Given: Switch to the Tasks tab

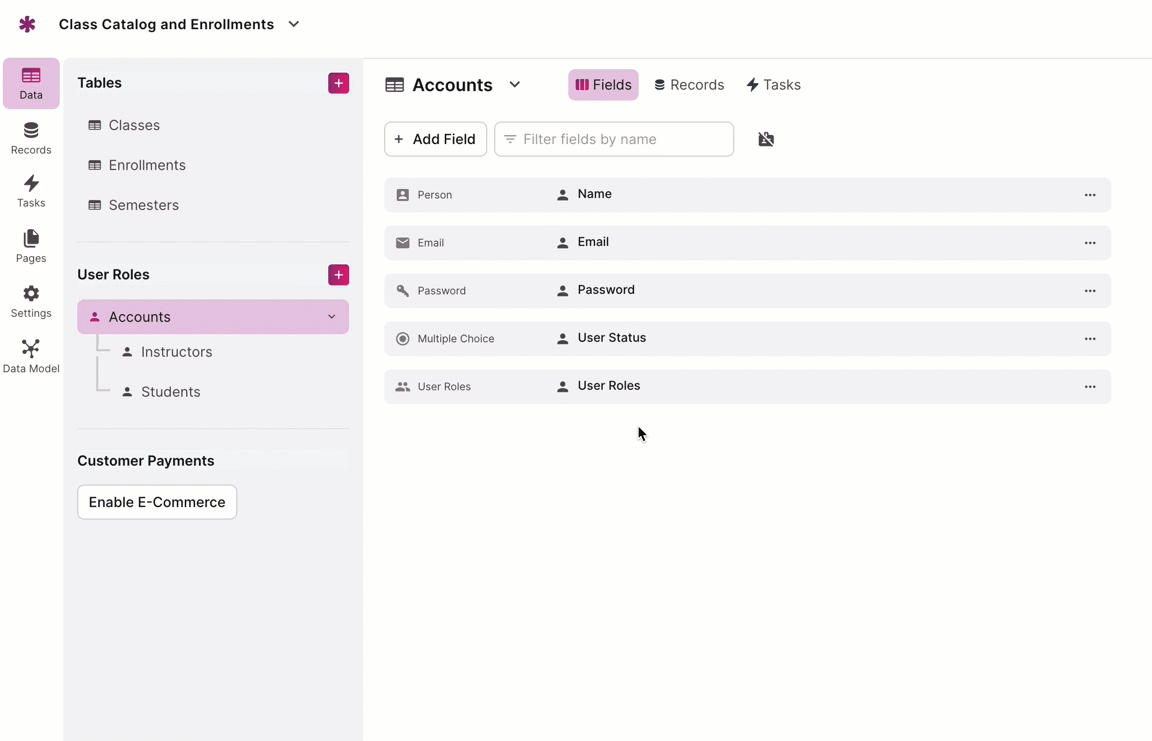Looking at the screenshot, I should pos(773,85).
